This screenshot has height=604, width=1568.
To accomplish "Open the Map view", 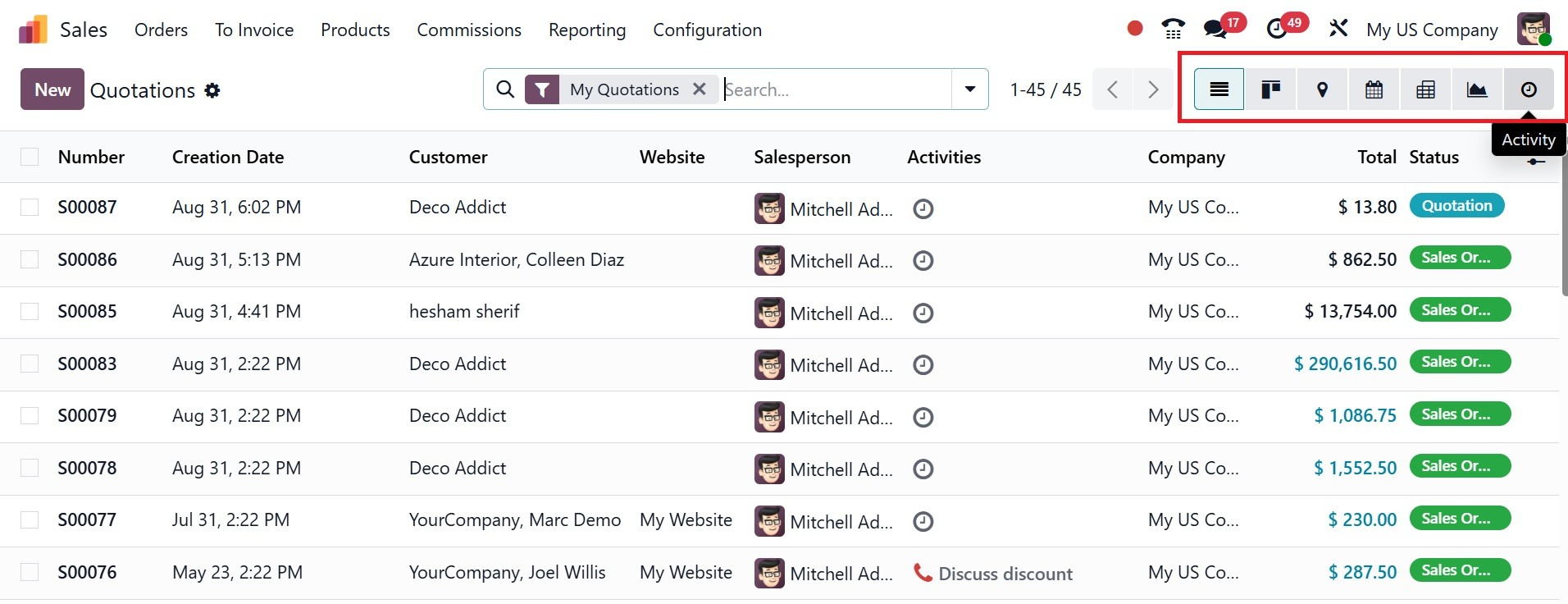I will pos(1322,89).
